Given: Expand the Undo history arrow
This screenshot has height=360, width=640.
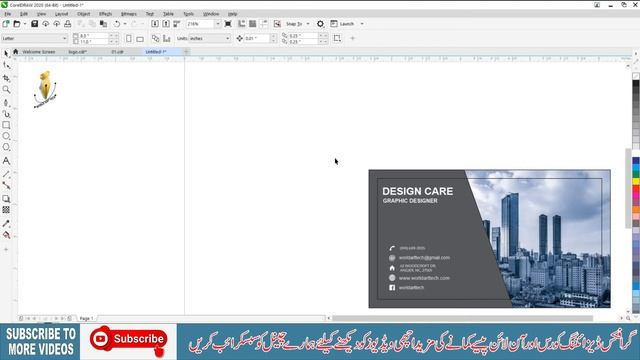Looking at the screenshot, I should point(124,24).
